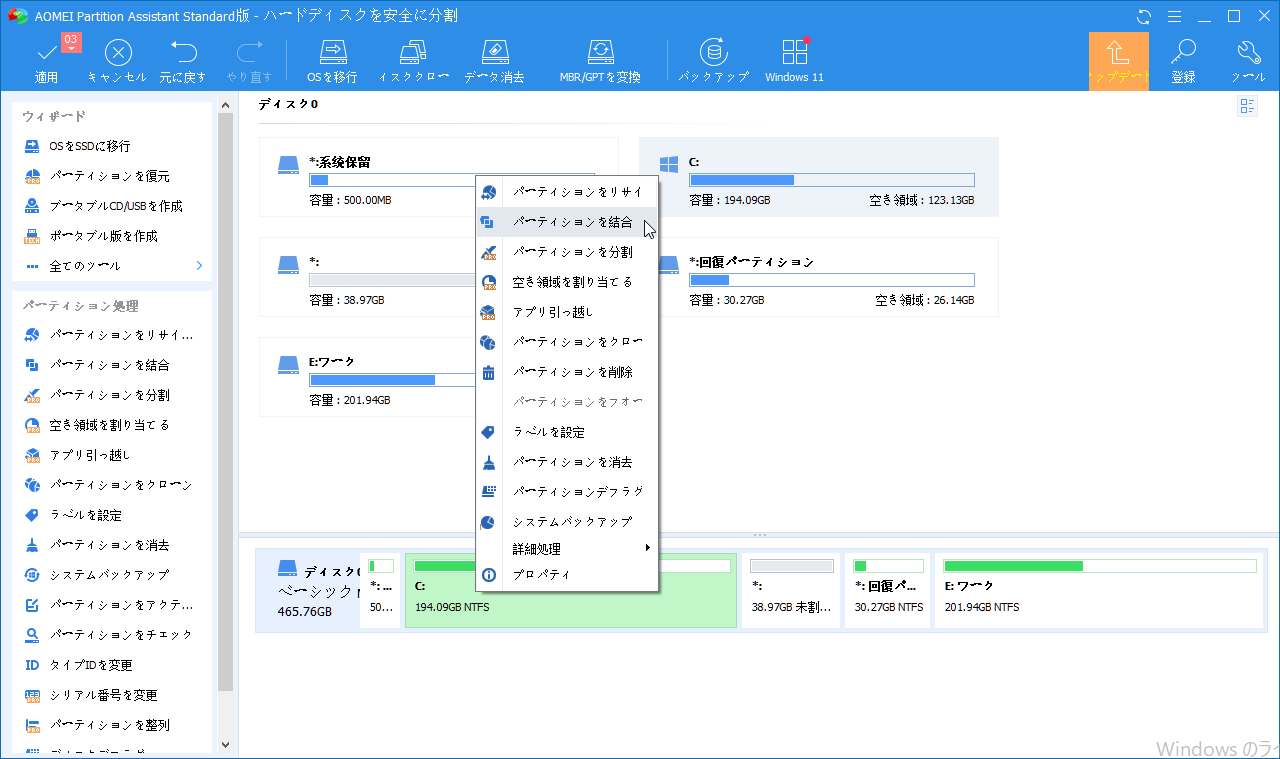
Task: Undo the last operation with 元に戻す
Action: click(x=183, y=61)
